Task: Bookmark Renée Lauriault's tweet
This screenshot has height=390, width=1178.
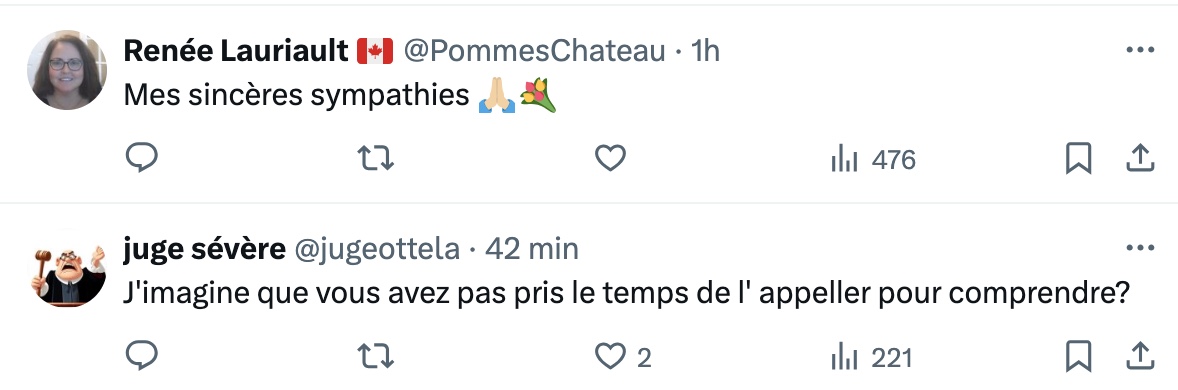Action: pyautogui.click(x=1078, y=159)
